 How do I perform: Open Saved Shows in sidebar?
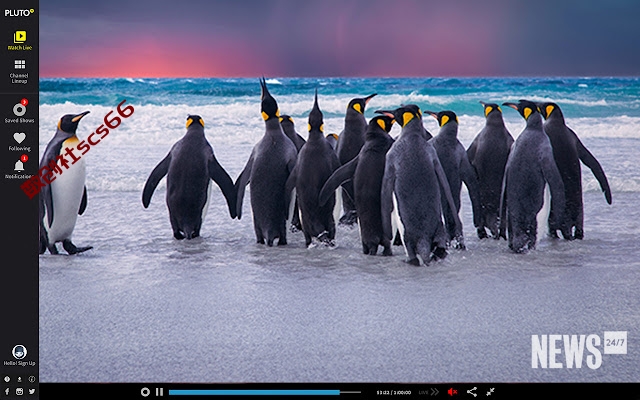coord(20,111)
